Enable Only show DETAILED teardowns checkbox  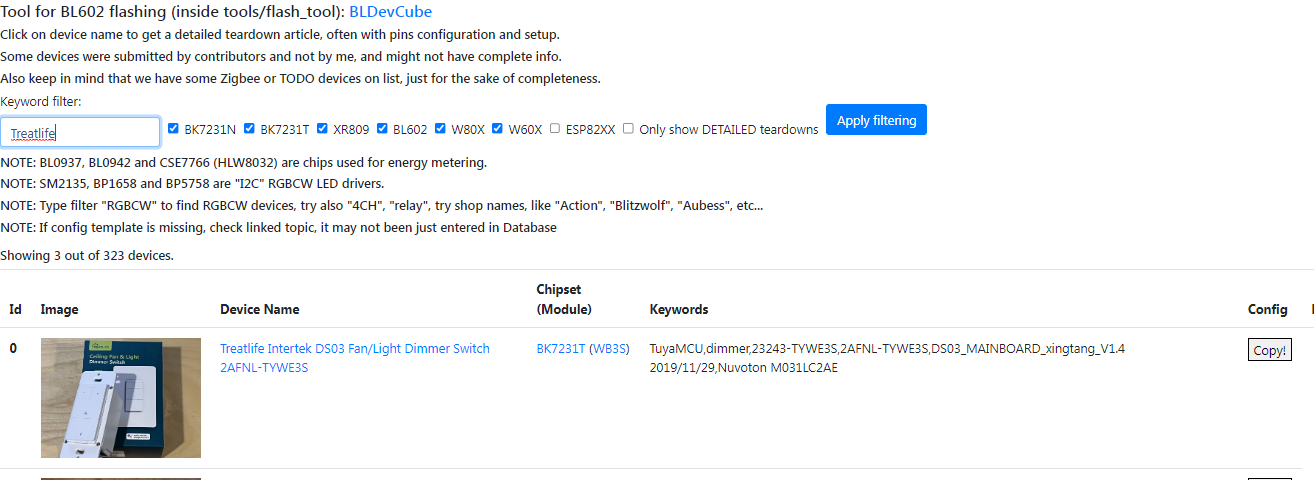(628, 129)
